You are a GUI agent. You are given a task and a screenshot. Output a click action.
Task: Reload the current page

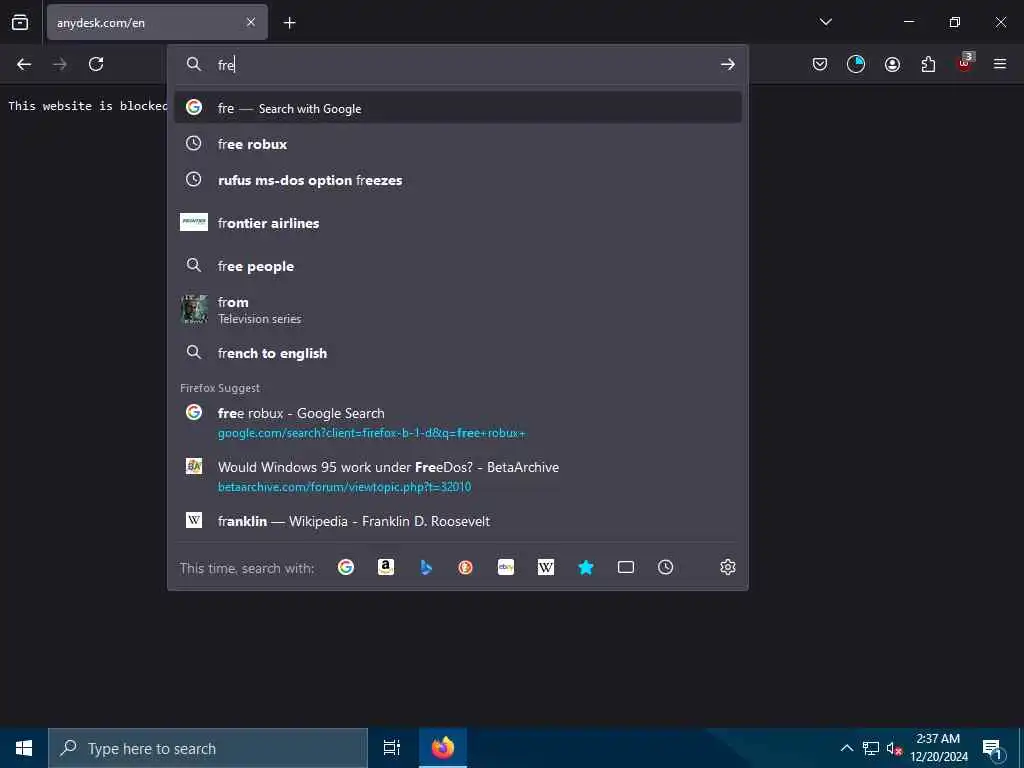[x=96, y=64]
